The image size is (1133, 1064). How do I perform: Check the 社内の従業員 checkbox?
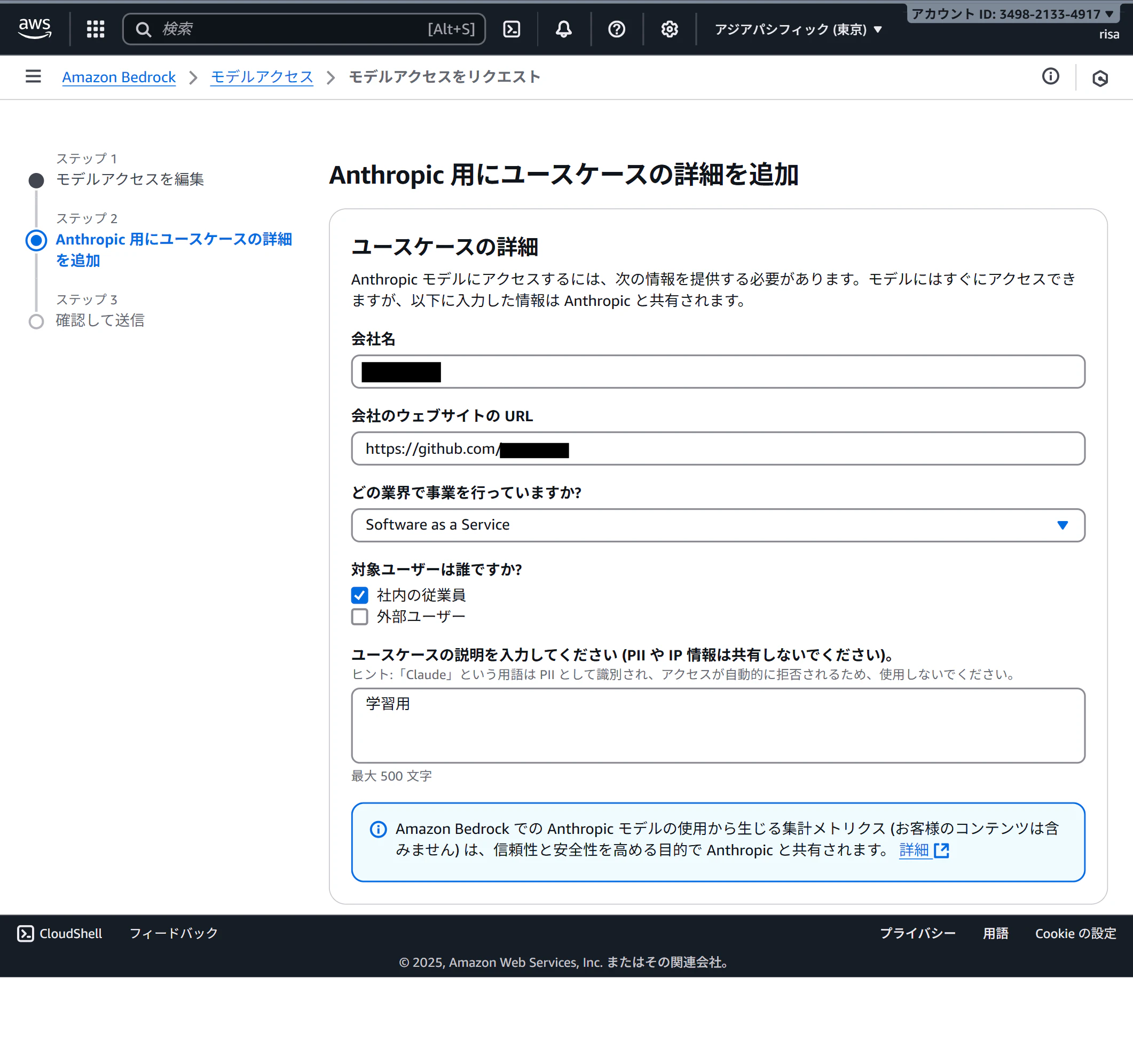[360, 595]
